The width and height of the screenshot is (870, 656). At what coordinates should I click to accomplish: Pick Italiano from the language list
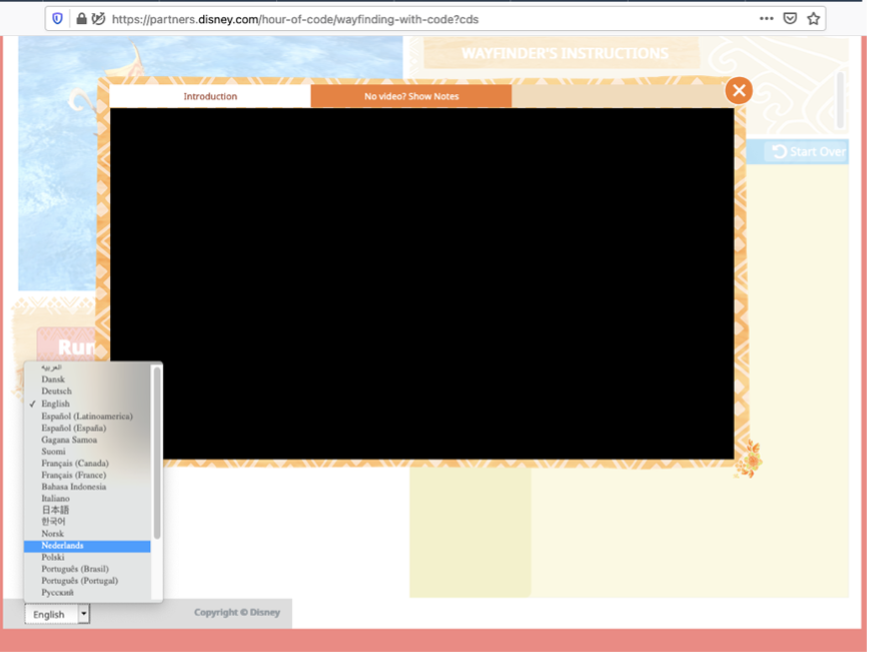(87, 498)
